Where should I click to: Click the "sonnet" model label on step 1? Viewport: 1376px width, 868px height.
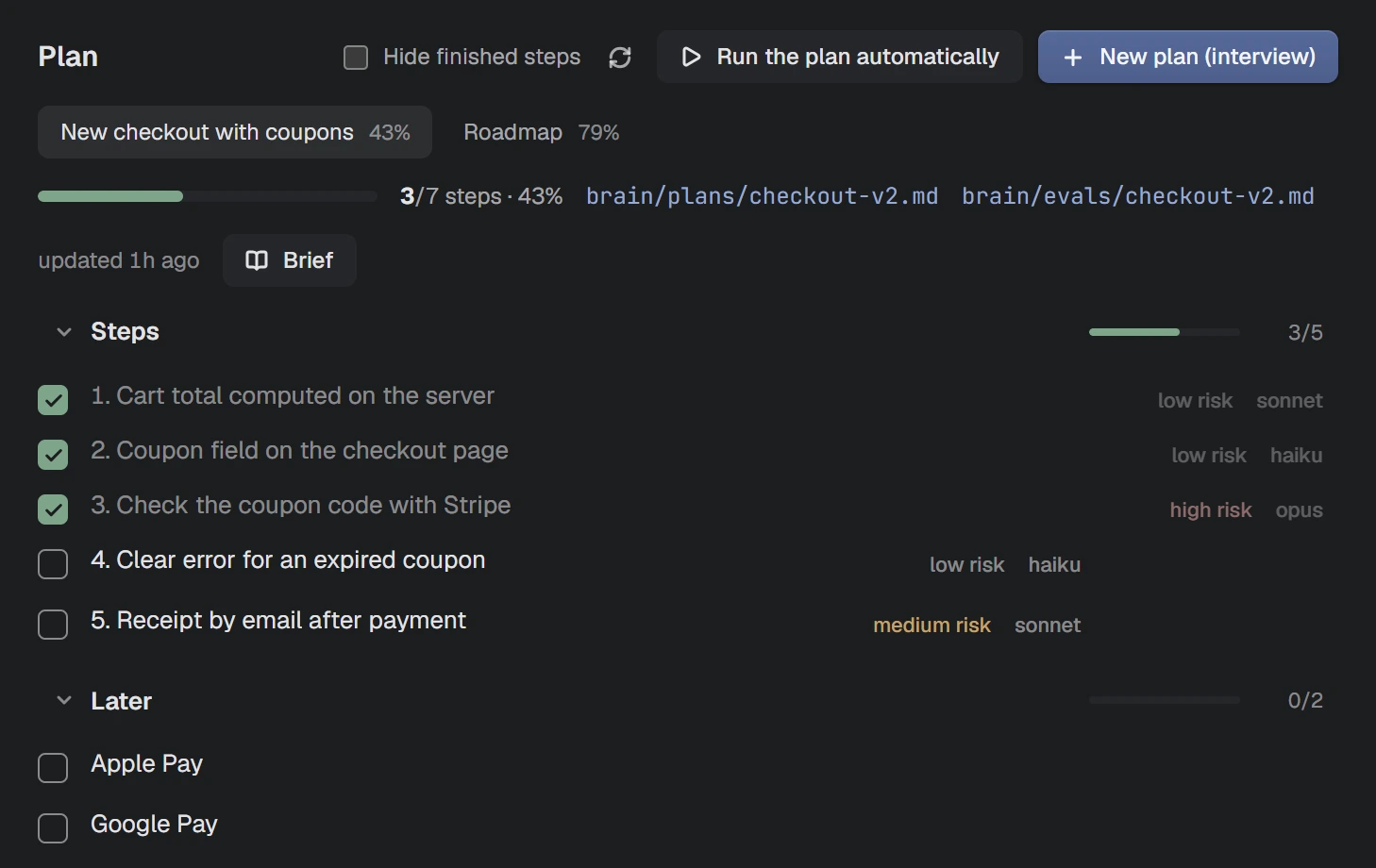coord(1289,401)
